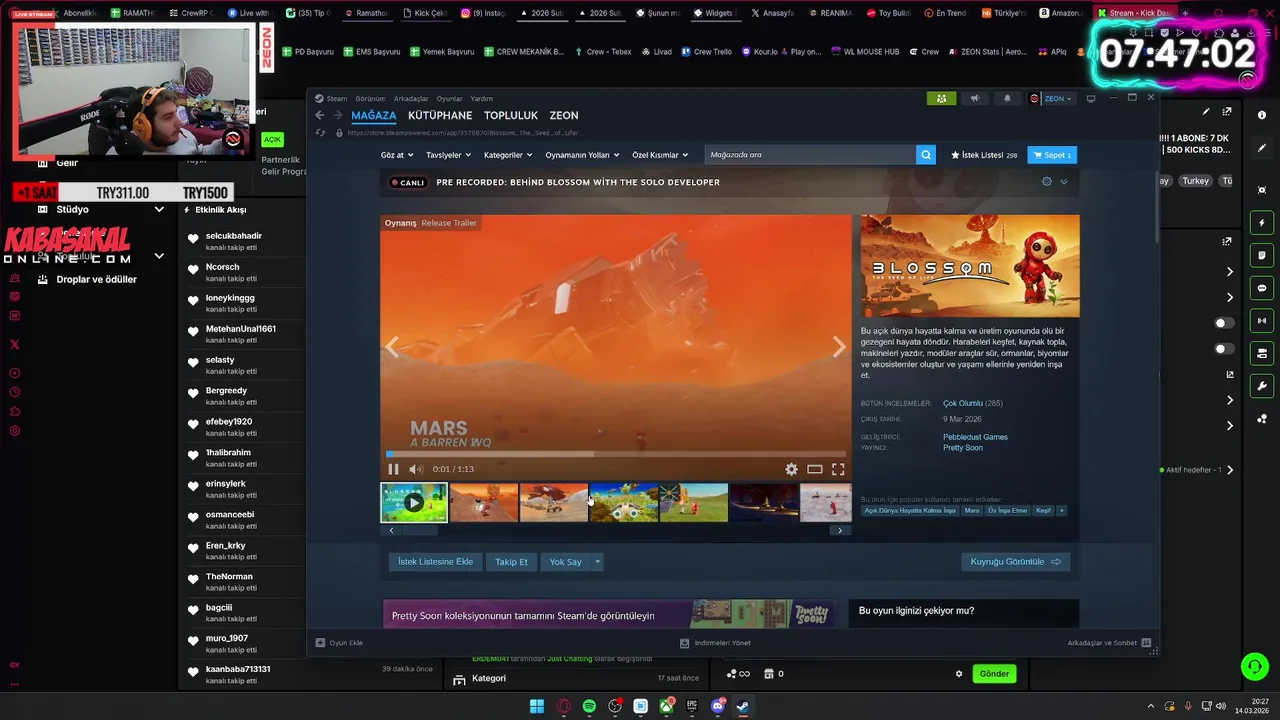Screen dimensions: 1280x720
Task: Open Spotify from the Windows taskbar
Action: [x=589, y=706]
